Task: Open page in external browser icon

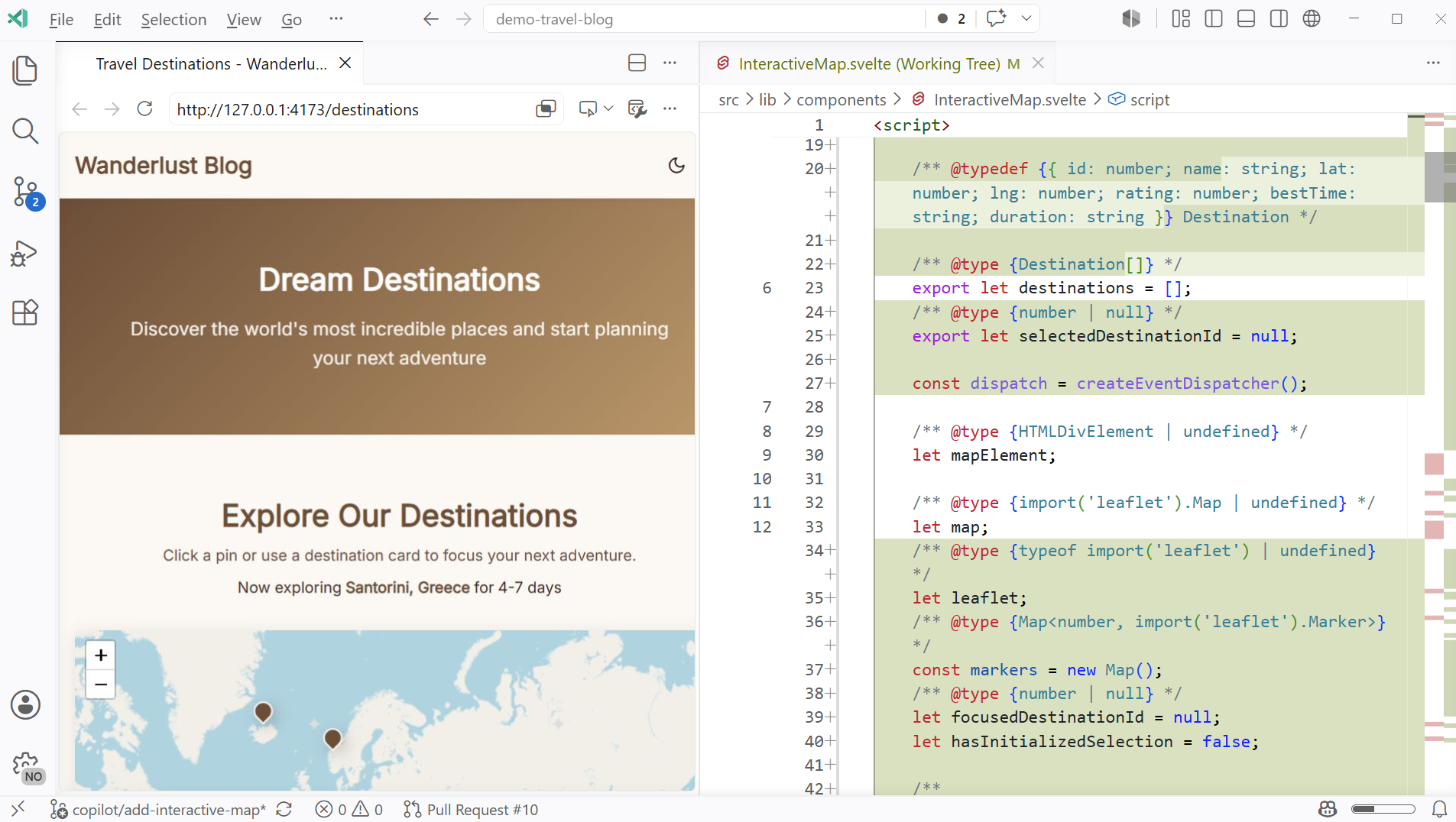Action: (546, 109)
